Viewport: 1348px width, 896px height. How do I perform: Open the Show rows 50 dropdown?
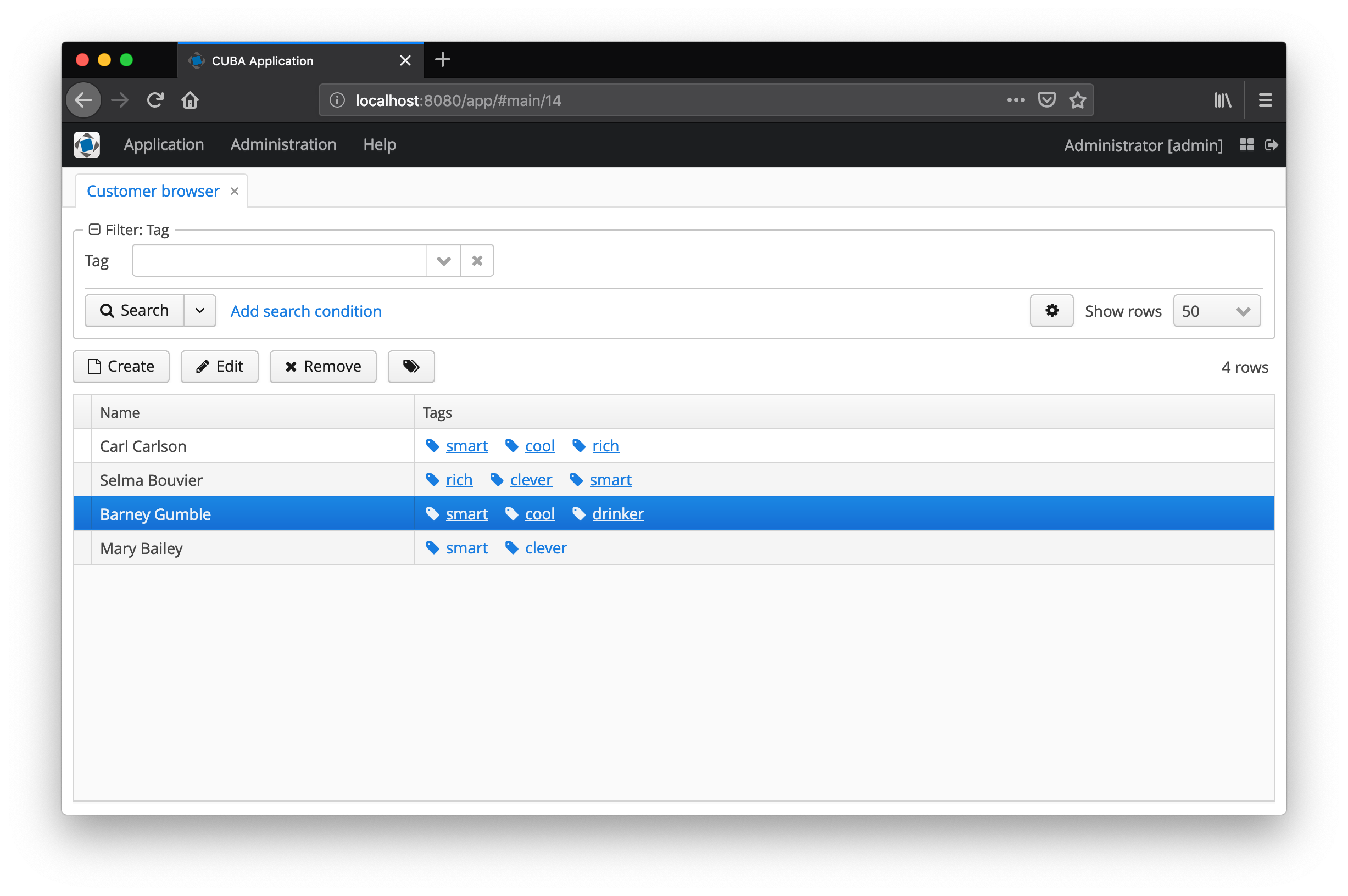1216,311
